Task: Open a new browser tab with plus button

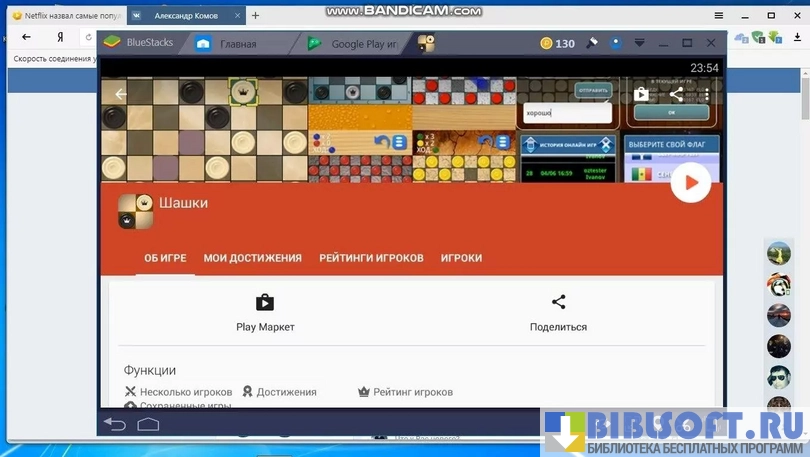Action: point(256,15)
